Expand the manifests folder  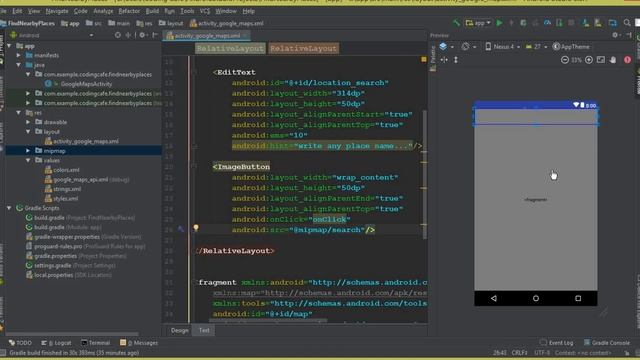(x=19, y=55)
